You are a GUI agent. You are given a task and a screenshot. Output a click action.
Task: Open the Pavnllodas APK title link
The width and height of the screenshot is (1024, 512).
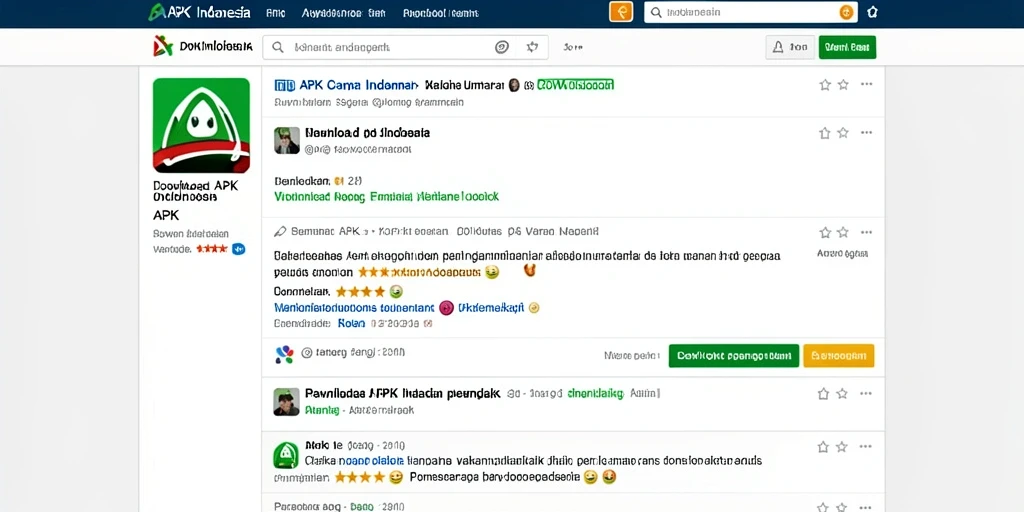coord(402,394)
